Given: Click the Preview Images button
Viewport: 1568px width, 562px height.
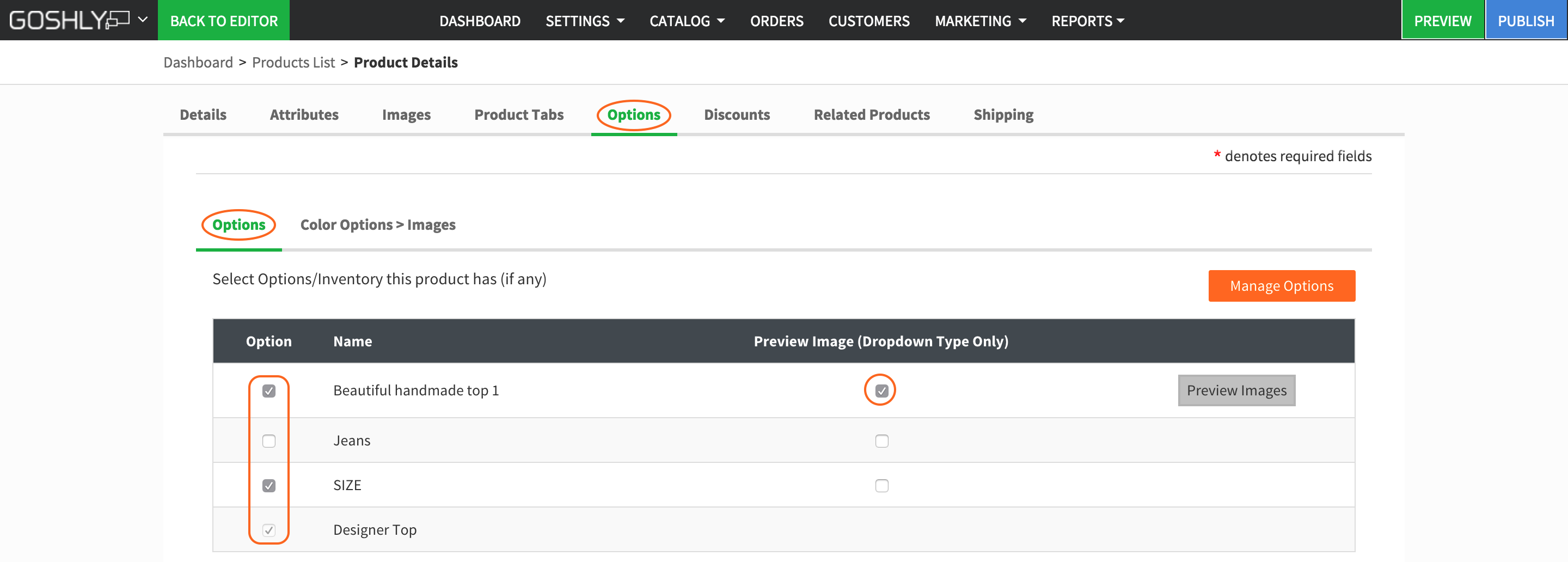Looking at the screenshot, I should (x=1236, y=390).
